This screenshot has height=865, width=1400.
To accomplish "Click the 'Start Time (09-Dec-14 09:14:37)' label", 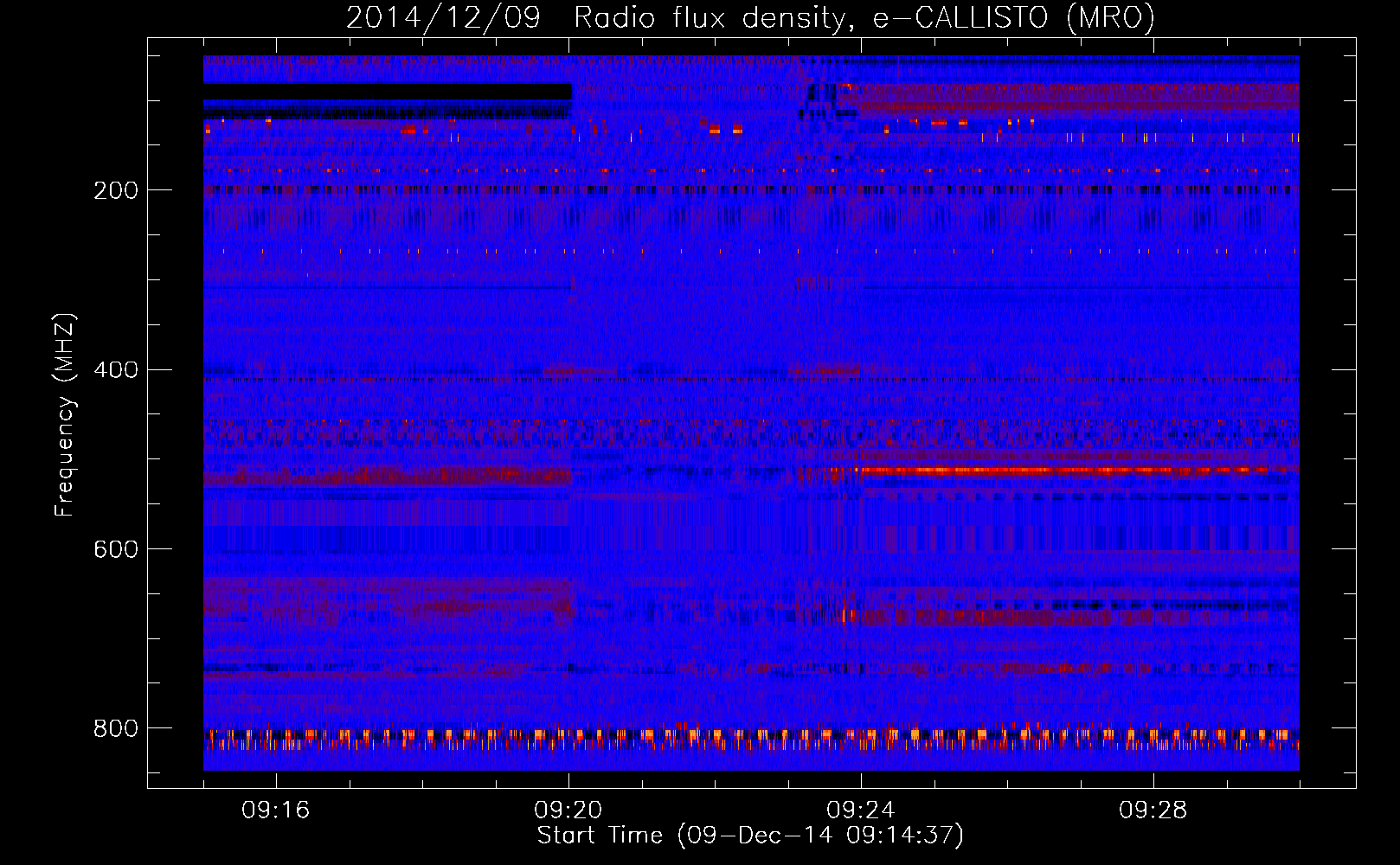I will pos(750,836).
